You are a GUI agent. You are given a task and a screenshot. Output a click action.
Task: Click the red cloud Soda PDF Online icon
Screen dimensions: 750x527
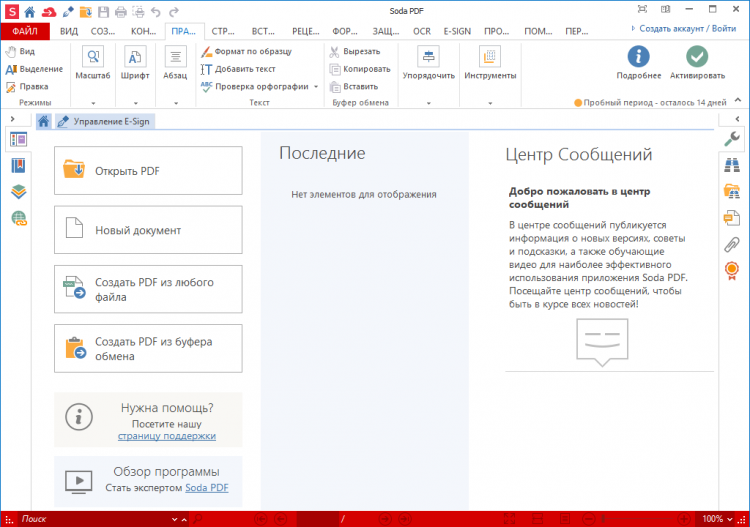[x=48, y=11]
